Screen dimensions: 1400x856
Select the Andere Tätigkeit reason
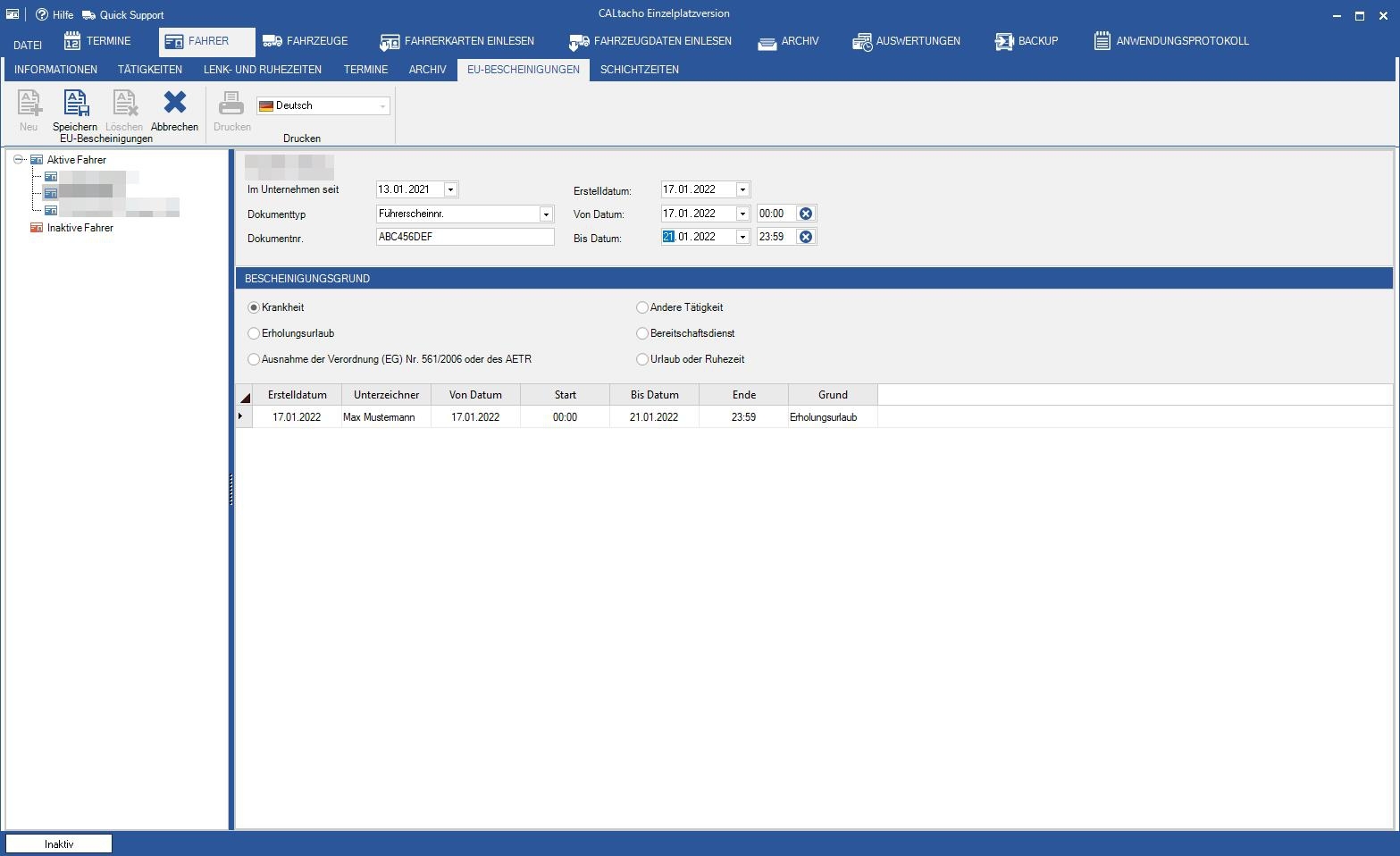point(642,307)
